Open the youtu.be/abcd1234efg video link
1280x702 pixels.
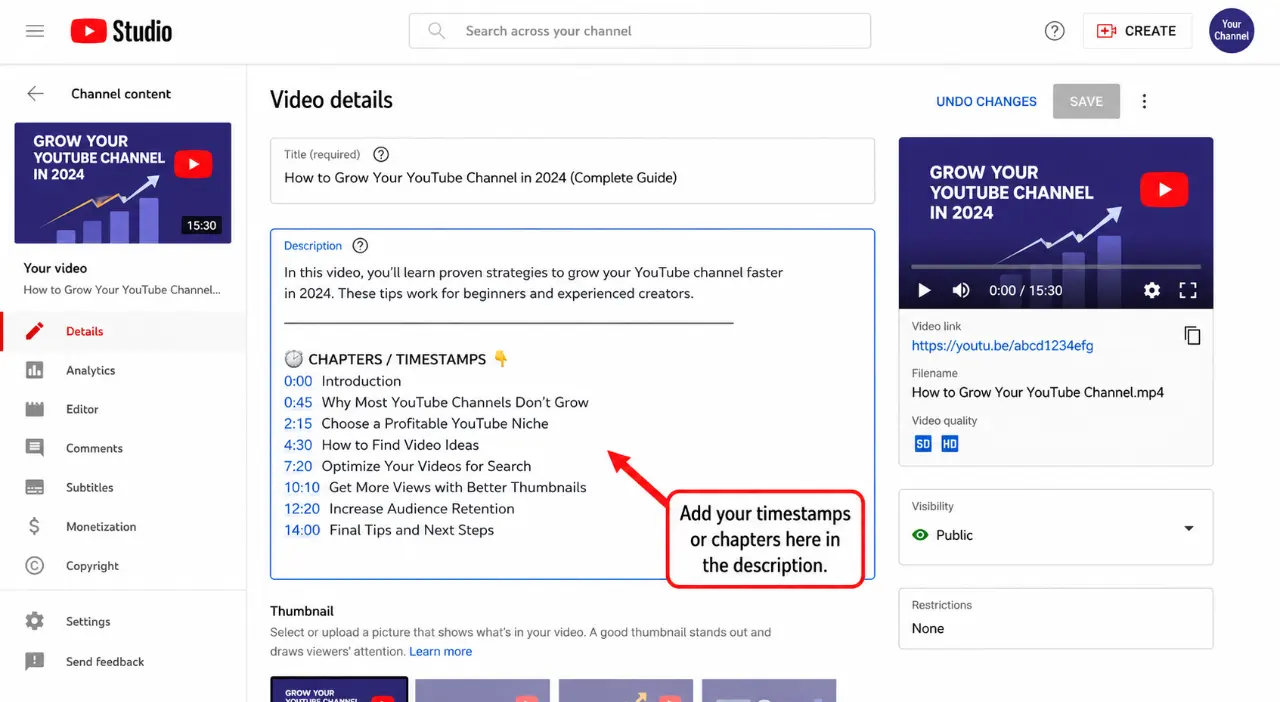(x=1002, y=345)
